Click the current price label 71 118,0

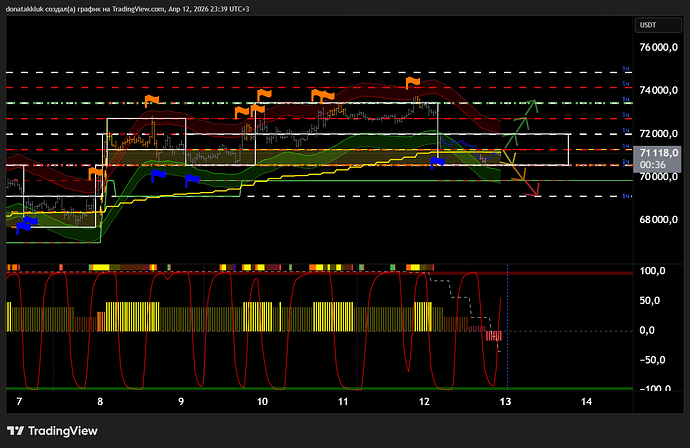pos(659,153)
